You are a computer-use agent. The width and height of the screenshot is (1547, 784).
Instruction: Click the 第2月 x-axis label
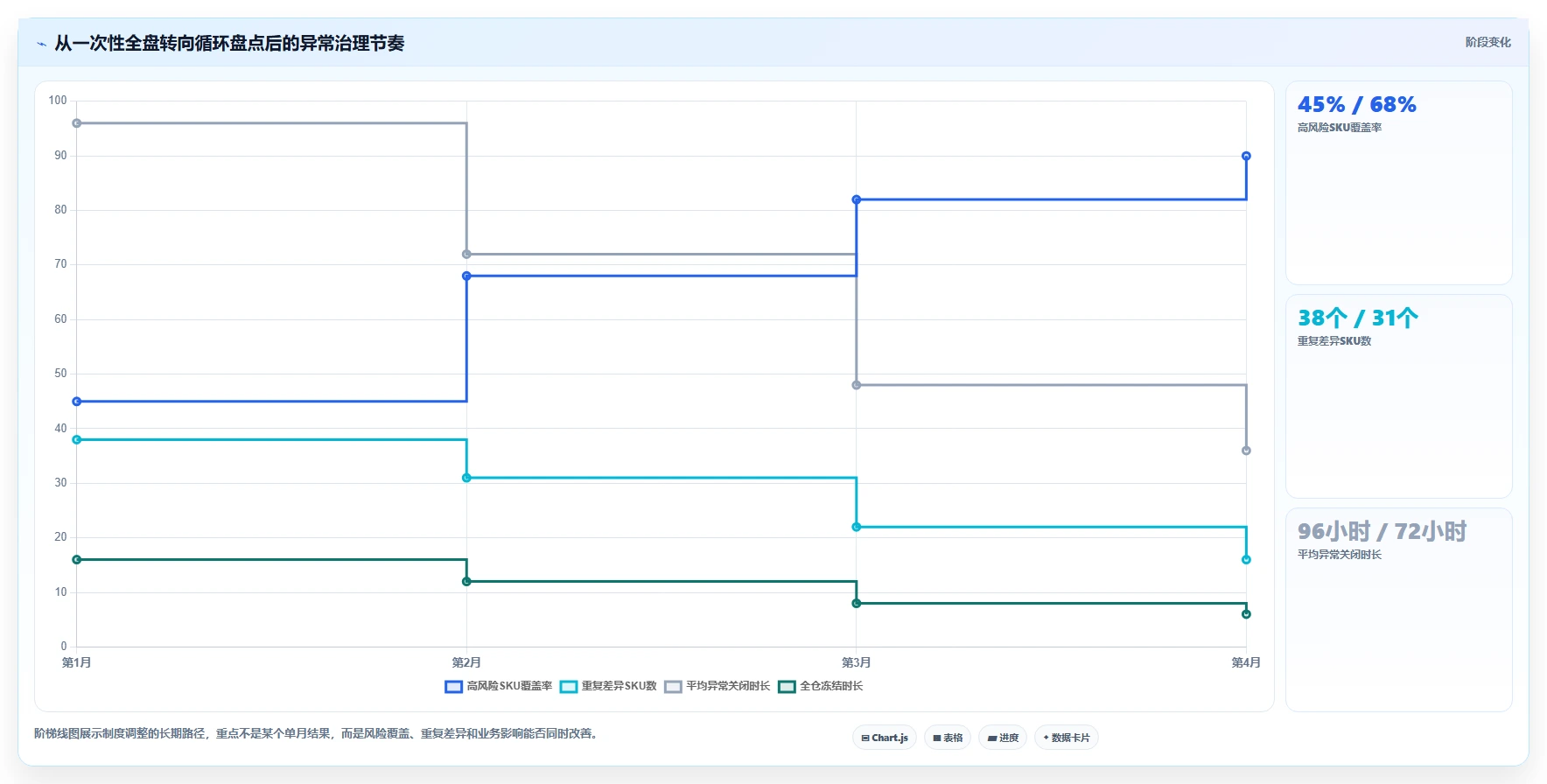pos(466,662)
